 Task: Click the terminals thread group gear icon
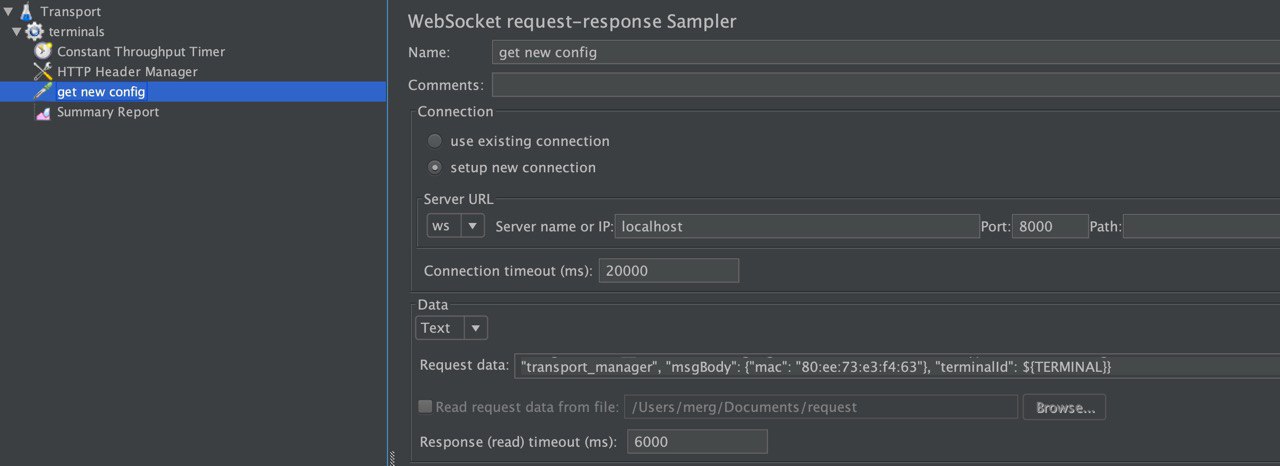point(35,31)
